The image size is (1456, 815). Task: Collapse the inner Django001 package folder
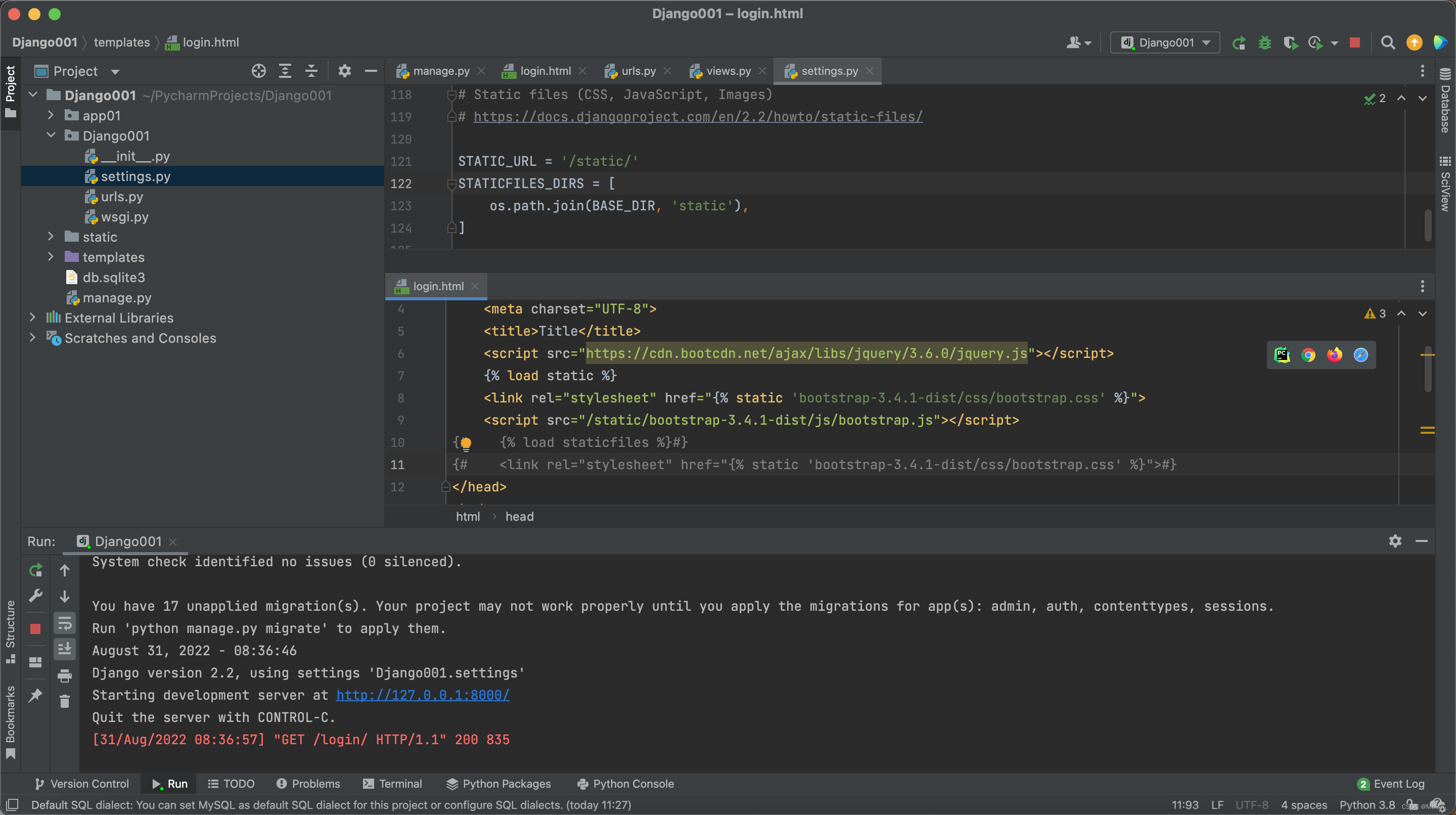(51, 135)
